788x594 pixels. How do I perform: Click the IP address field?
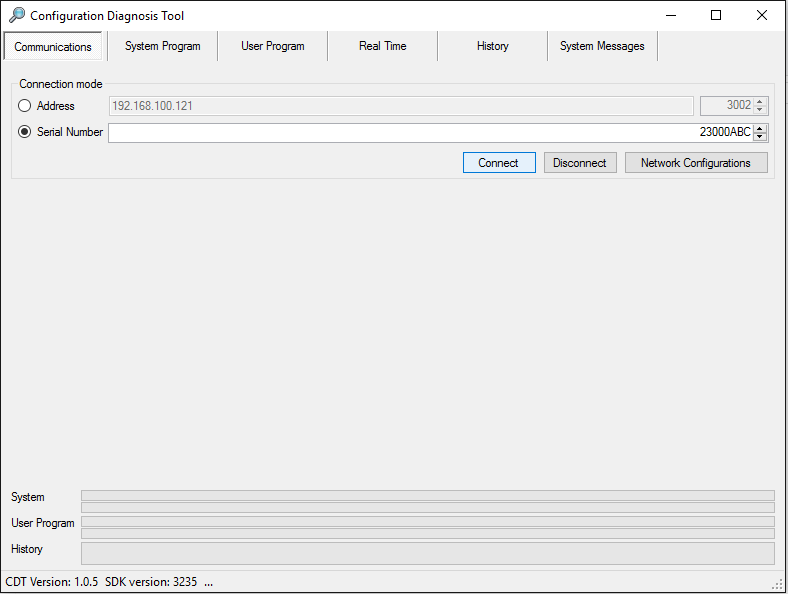coord(400,106)
